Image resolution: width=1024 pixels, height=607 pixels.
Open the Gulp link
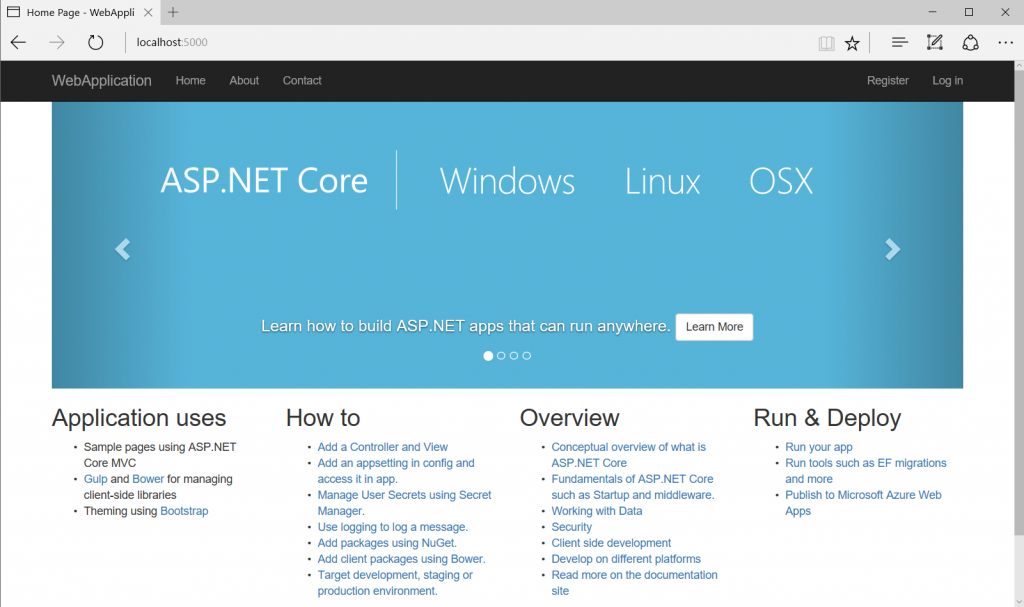point(95,479)
